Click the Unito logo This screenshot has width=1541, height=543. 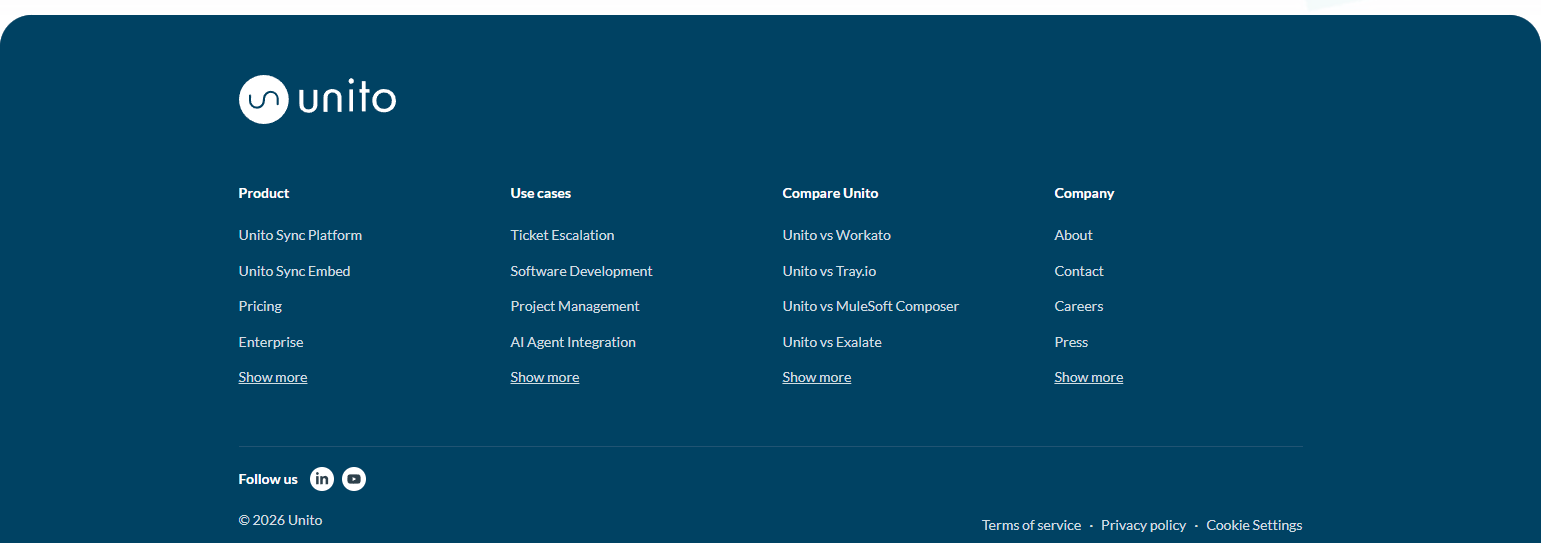tap(317, 99)
